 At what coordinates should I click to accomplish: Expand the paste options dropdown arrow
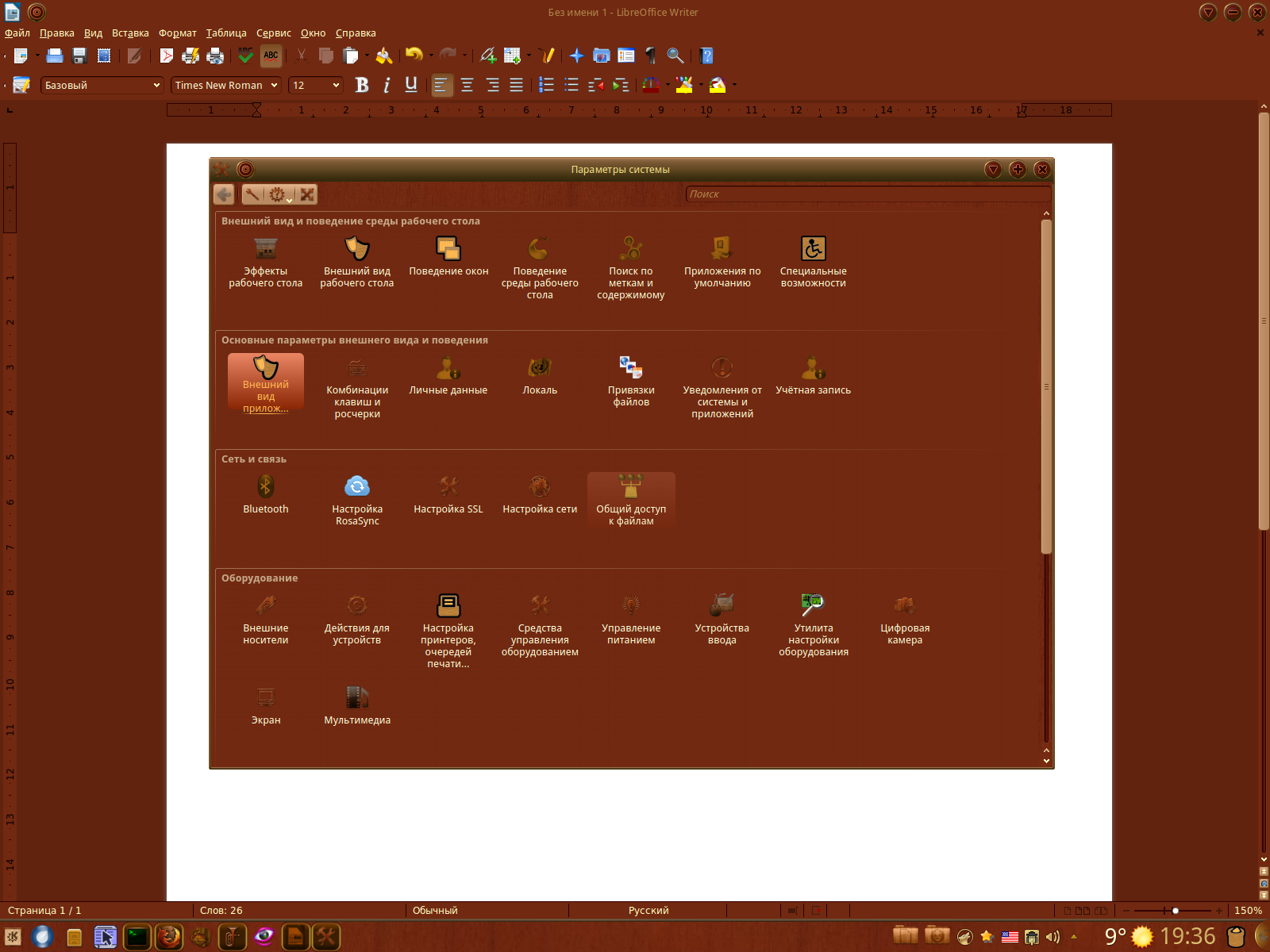click(367, 56)
